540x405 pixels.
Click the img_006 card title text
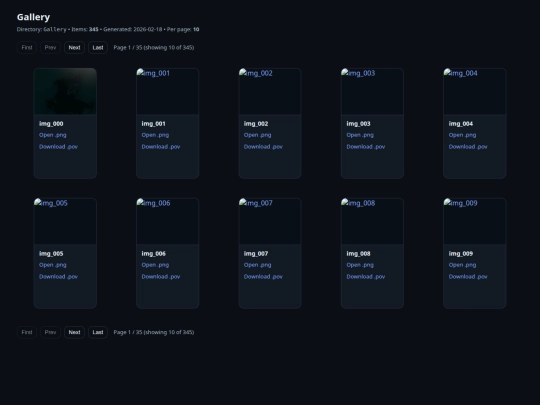point(154,253)
